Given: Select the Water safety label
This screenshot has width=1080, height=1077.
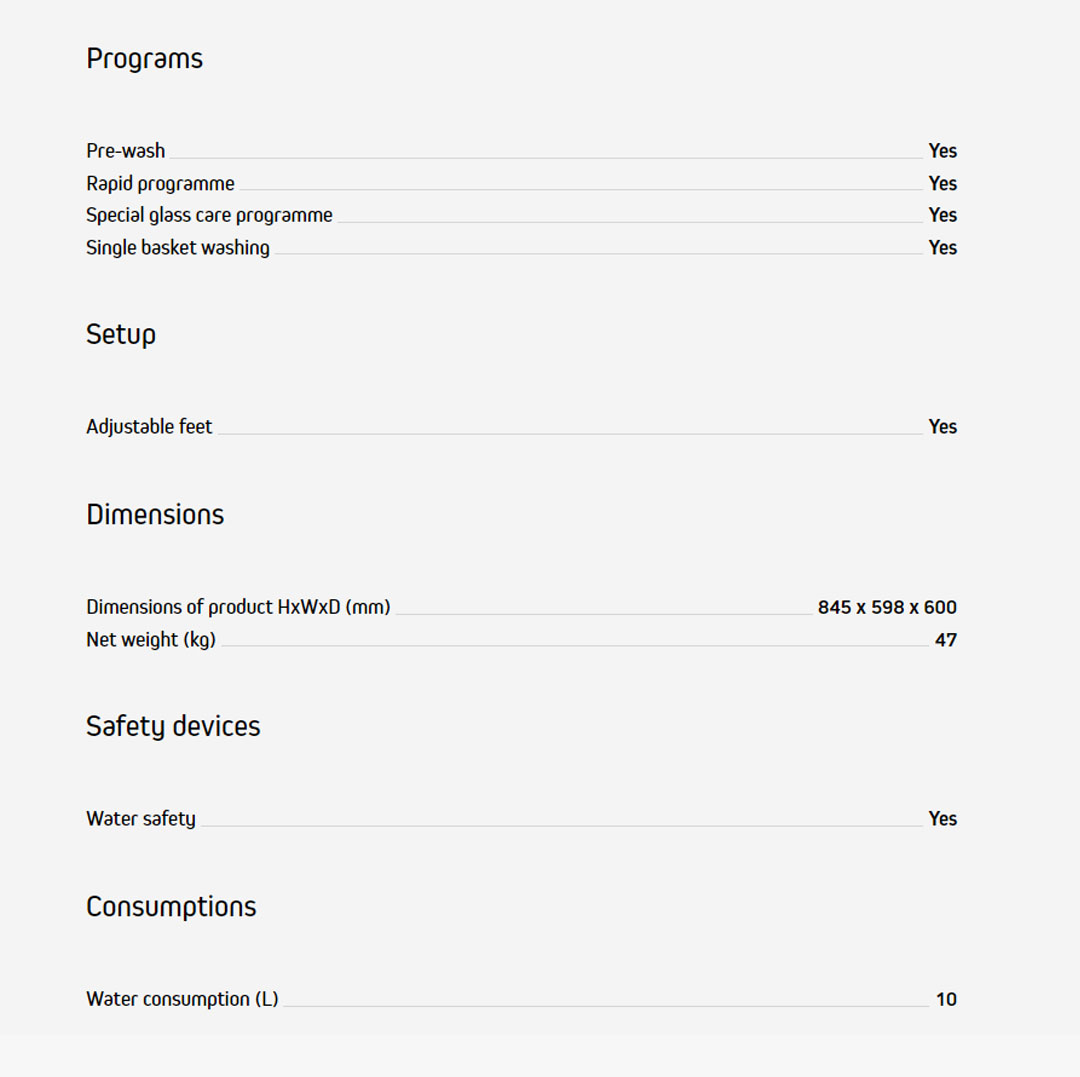Looking at the screenshot, I should coord(141,819).
